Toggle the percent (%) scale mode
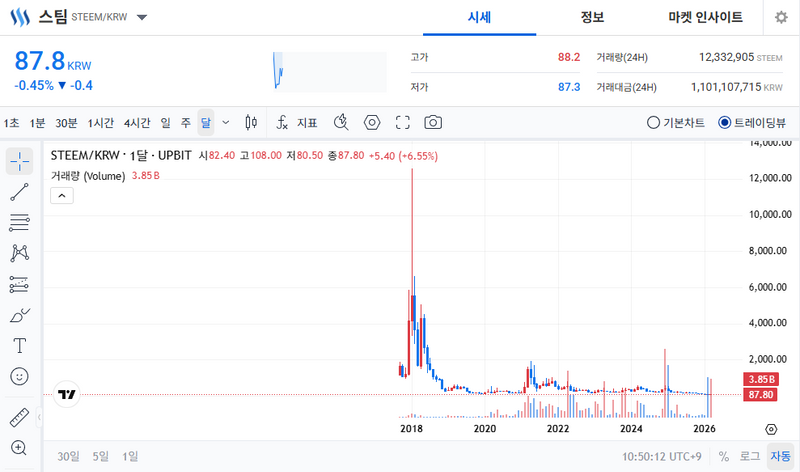The height and width of the screenshot is (472, 800). click(723, 456)
